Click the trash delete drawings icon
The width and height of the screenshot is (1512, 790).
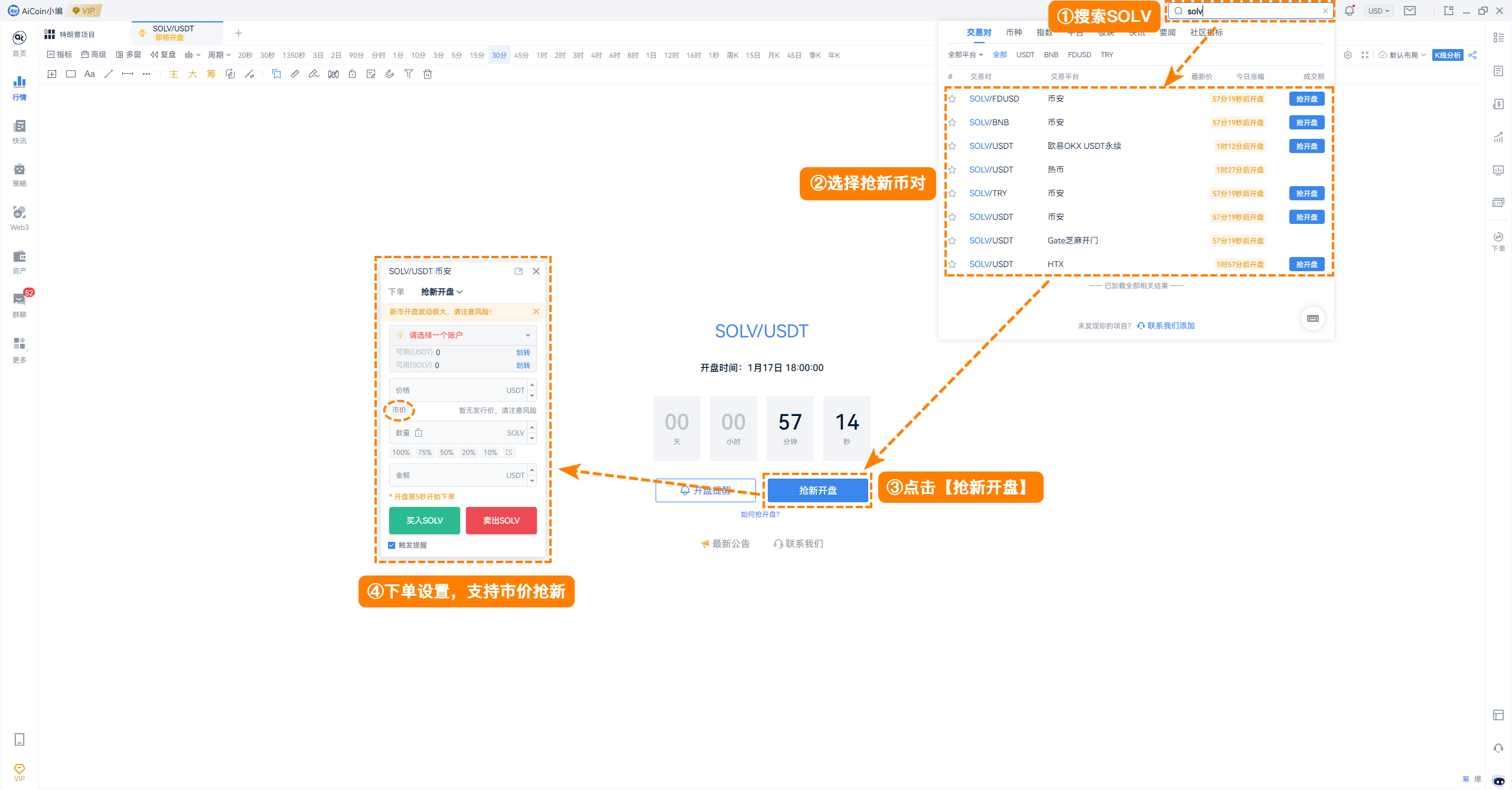pos(428,74)
